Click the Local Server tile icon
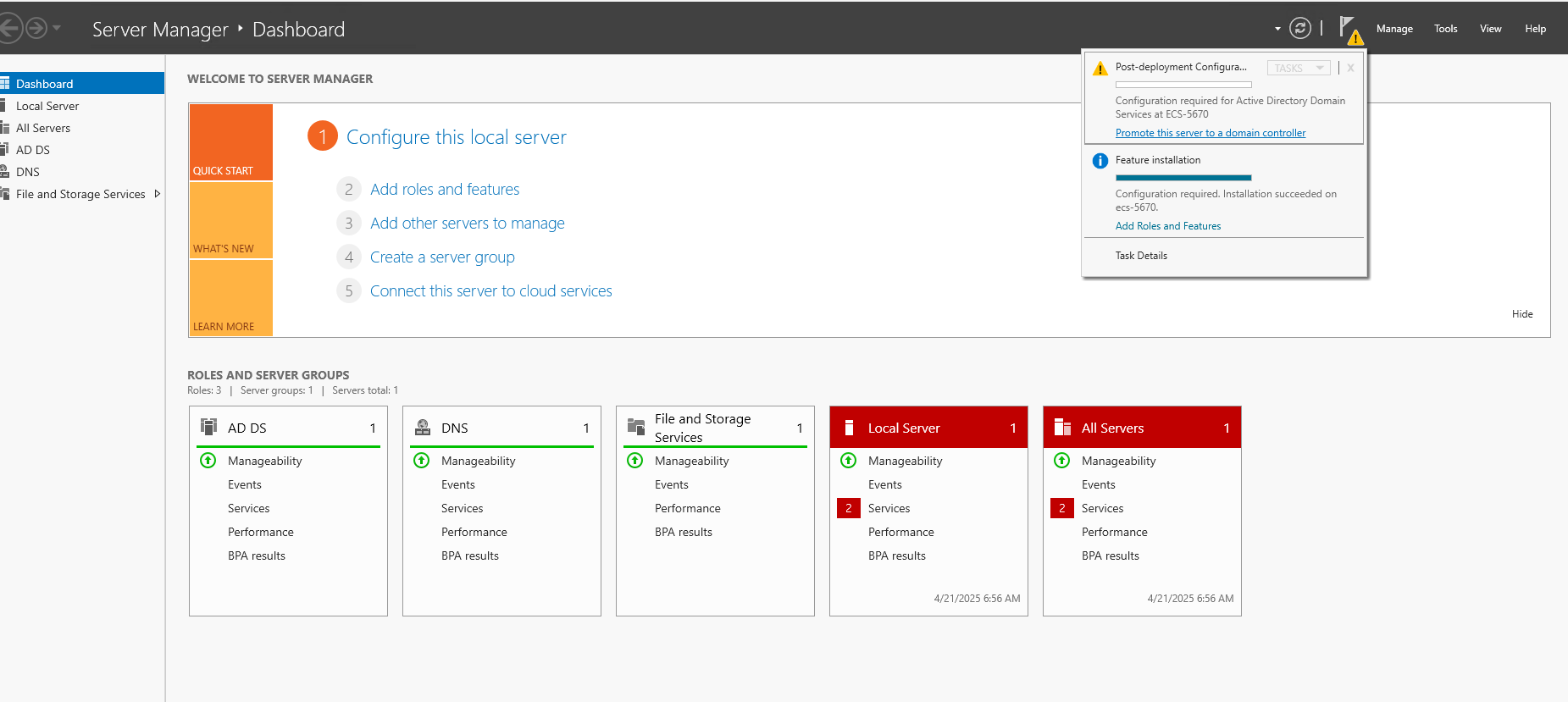1568x702 pixels. 849,428
